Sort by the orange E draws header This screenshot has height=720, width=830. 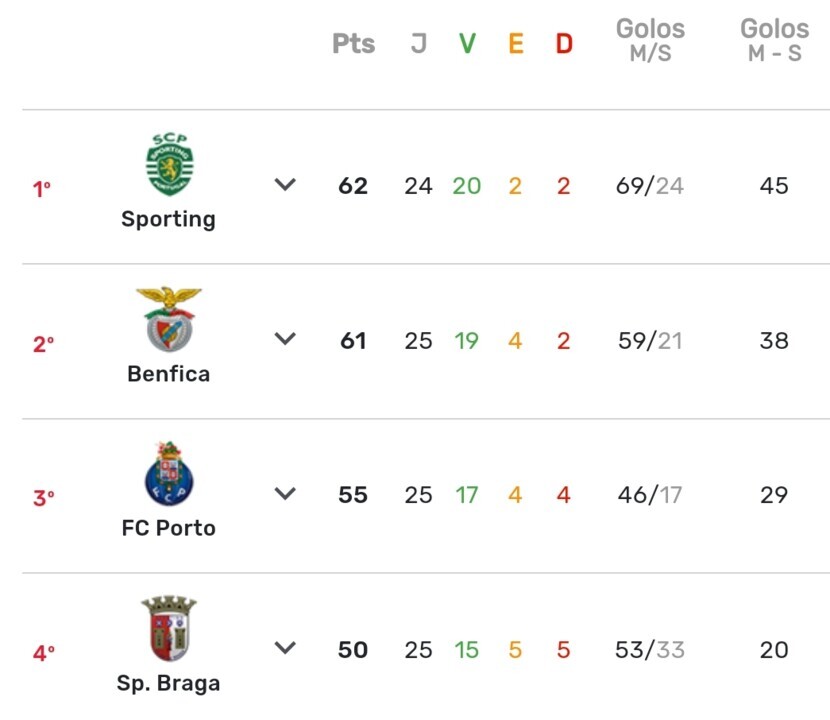pos(515,44)
